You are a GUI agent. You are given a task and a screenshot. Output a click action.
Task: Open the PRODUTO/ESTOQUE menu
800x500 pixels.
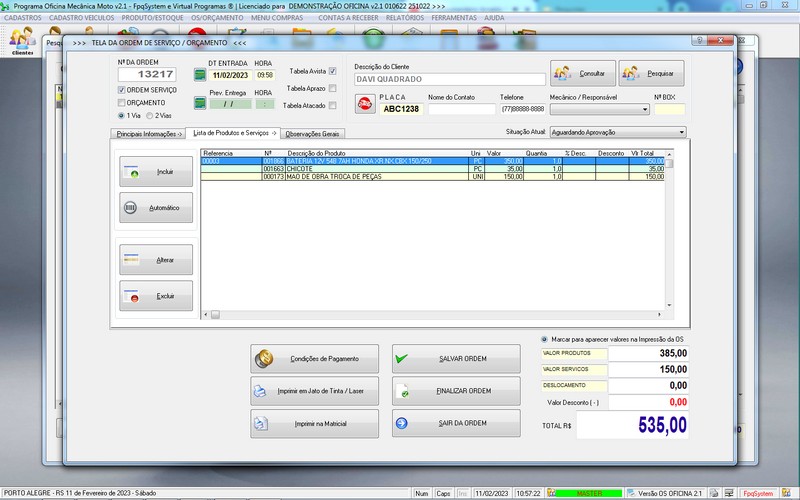point(152,17)
